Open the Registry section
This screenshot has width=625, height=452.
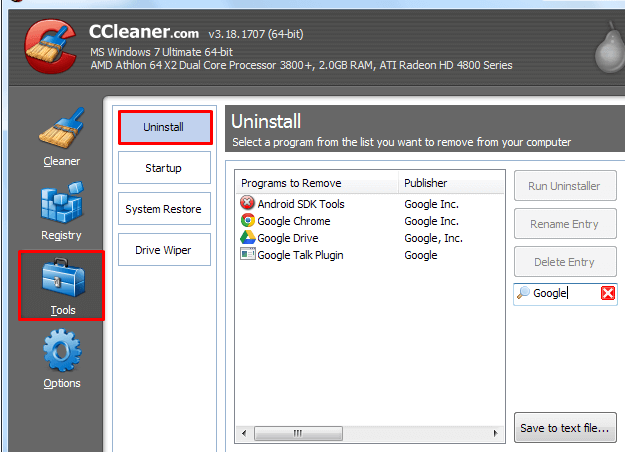click(62, 211)
